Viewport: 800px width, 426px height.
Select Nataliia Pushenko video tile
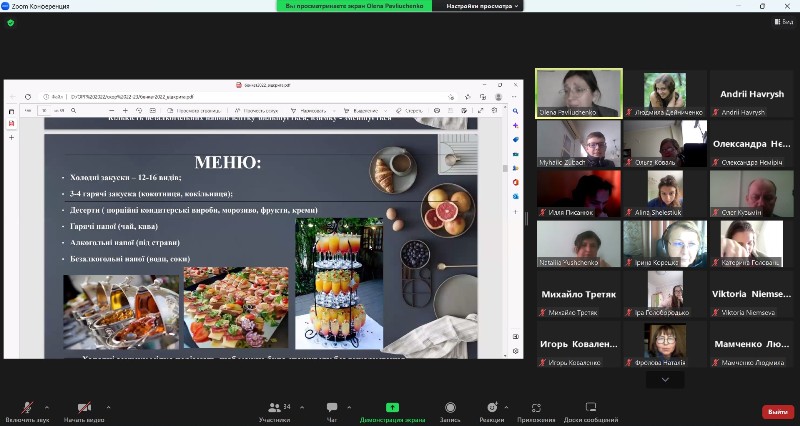[x=579, y=244]
